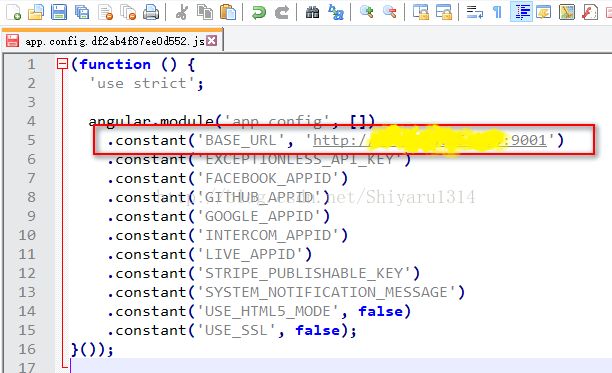This screenshot has height=373, width=612.
Task: Open a file with the folder icon
Action: [x=36, y=12]
